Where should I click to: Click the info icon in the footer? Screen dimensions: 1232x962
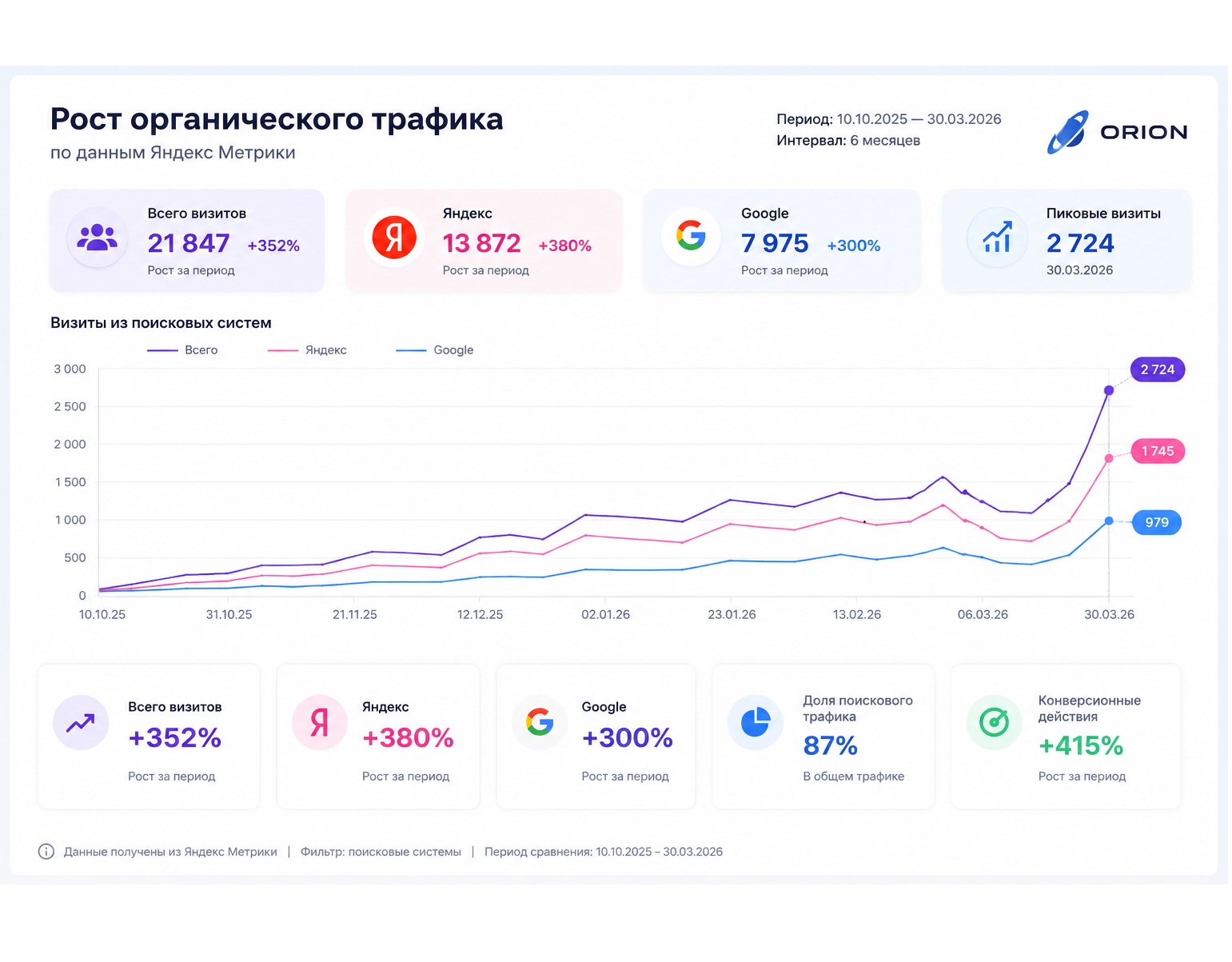tap(46, 852)
